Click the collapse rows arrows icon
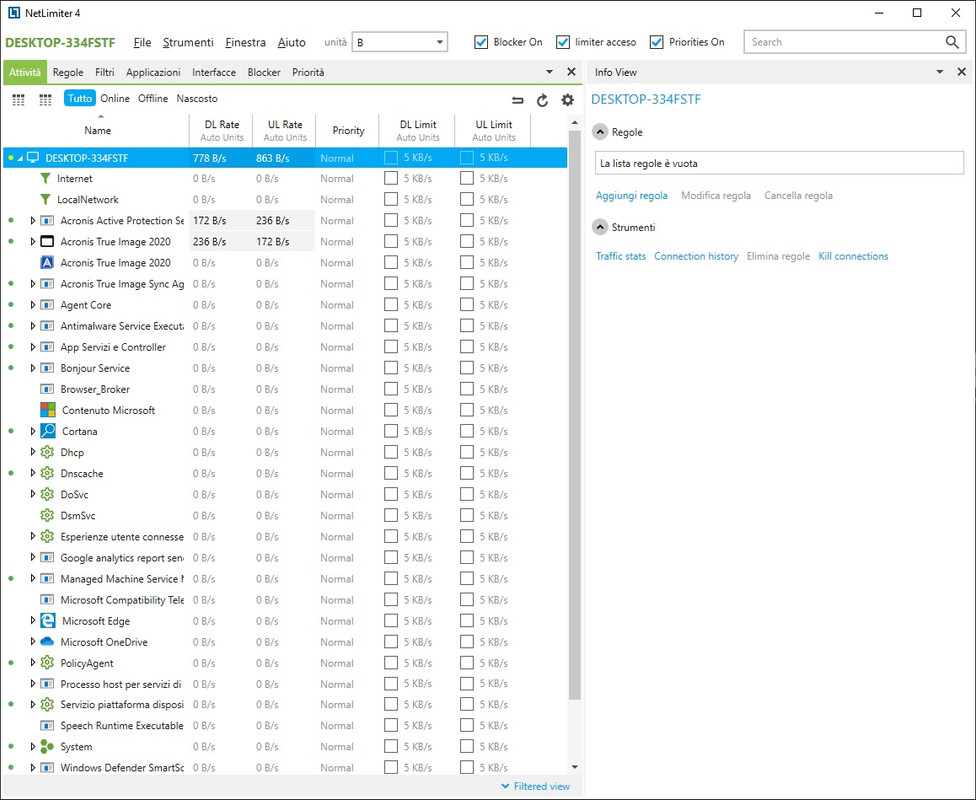Screen dimensions: 976x800 tap(517, 100)
